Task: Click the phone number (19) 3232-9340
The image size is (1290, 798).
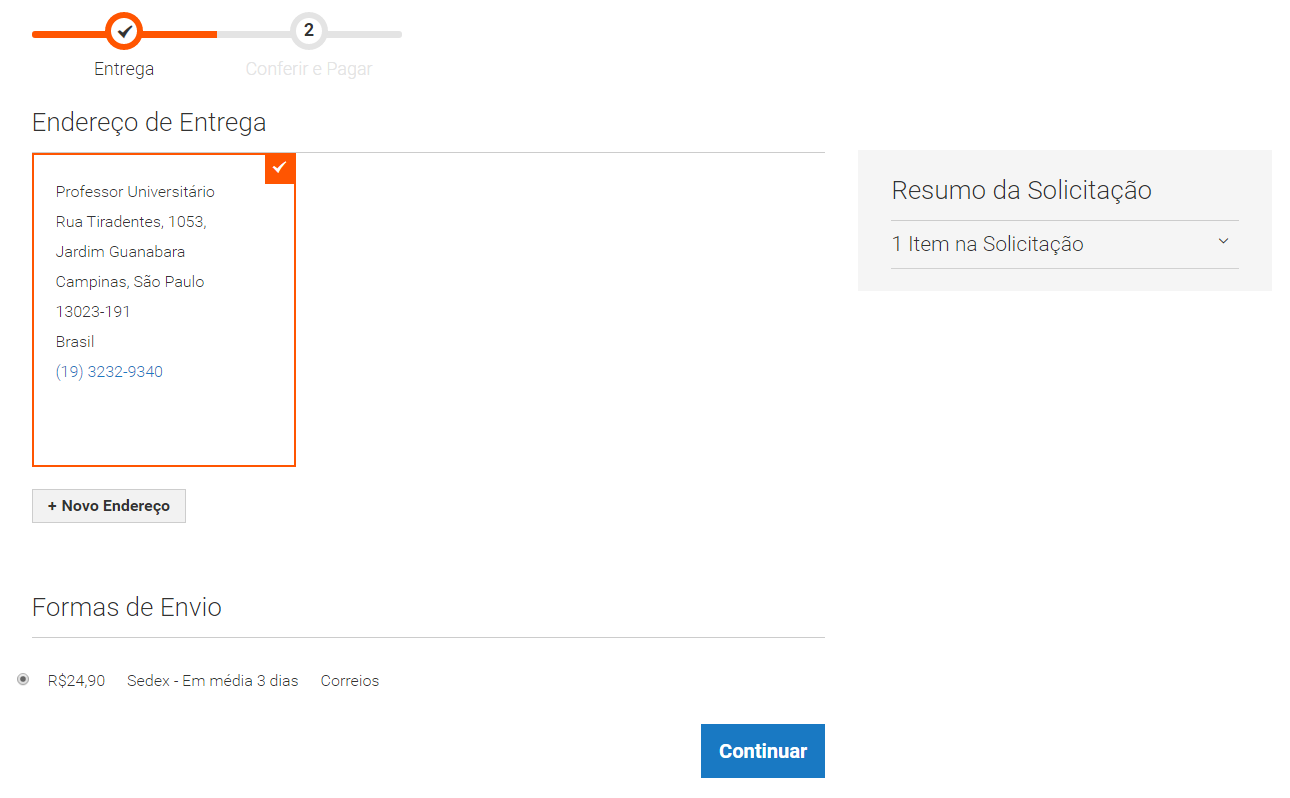Action: [109, 372]
